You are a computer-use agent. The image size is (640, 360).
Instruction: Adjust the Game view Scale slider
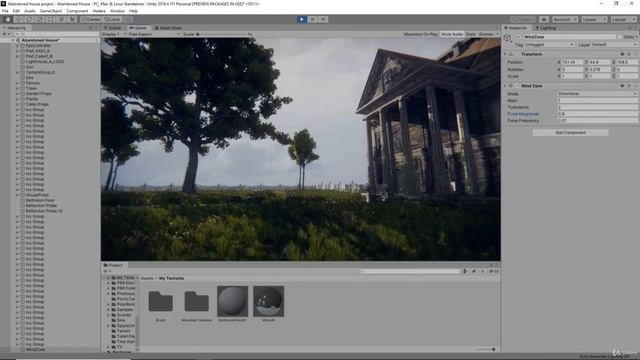click(x=222, y=34)
